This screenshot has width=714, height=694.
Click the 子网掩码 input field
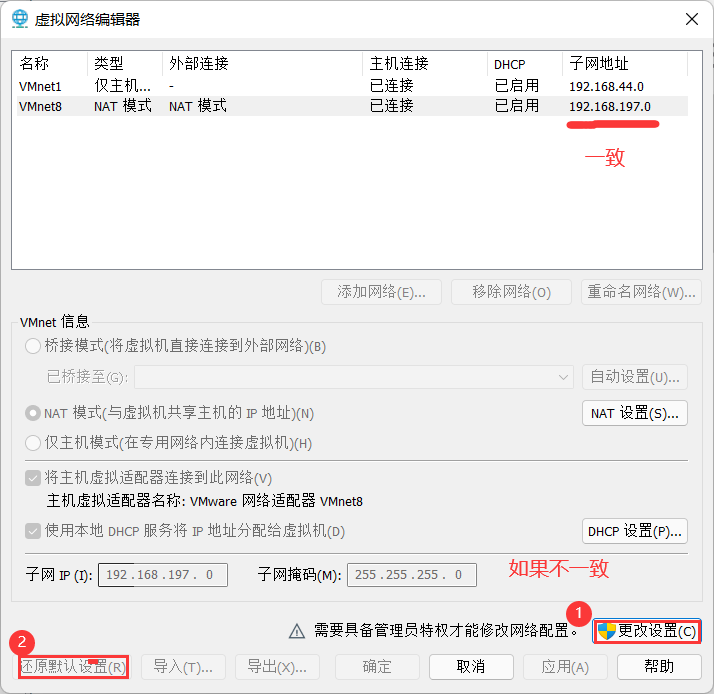pos(412,575)
